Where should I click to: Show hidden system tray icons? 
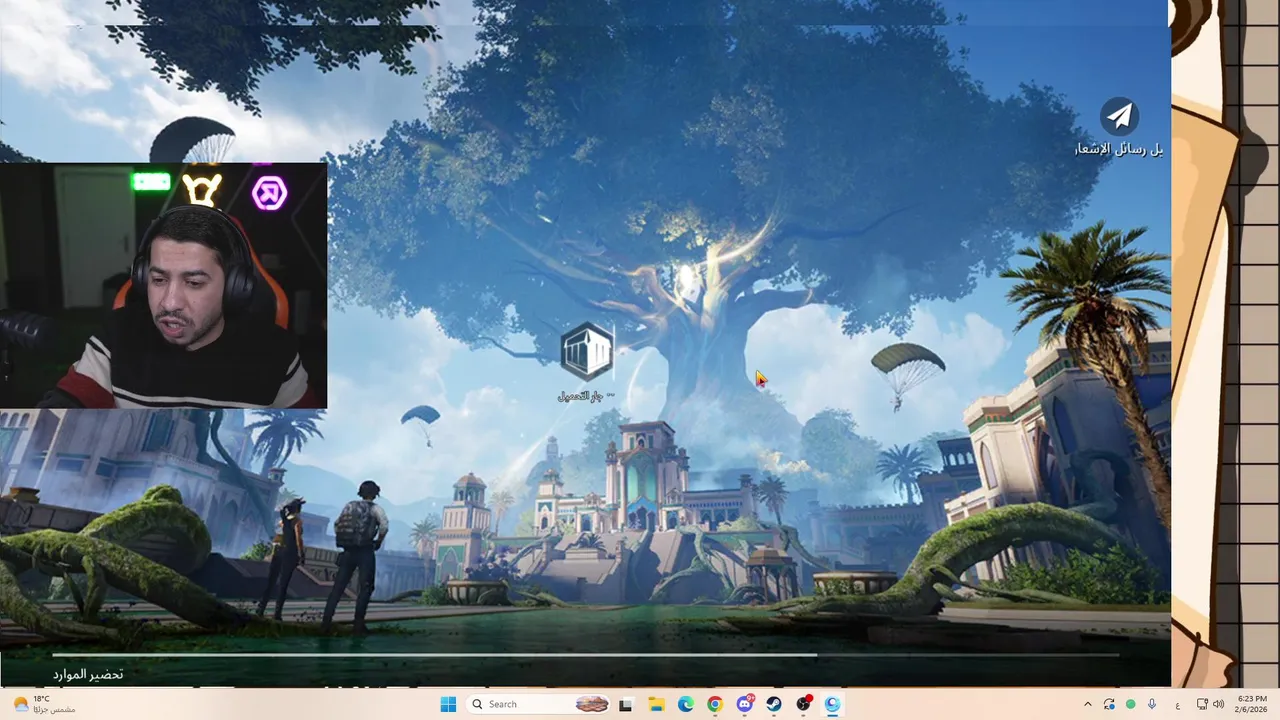click(1088, 704)
